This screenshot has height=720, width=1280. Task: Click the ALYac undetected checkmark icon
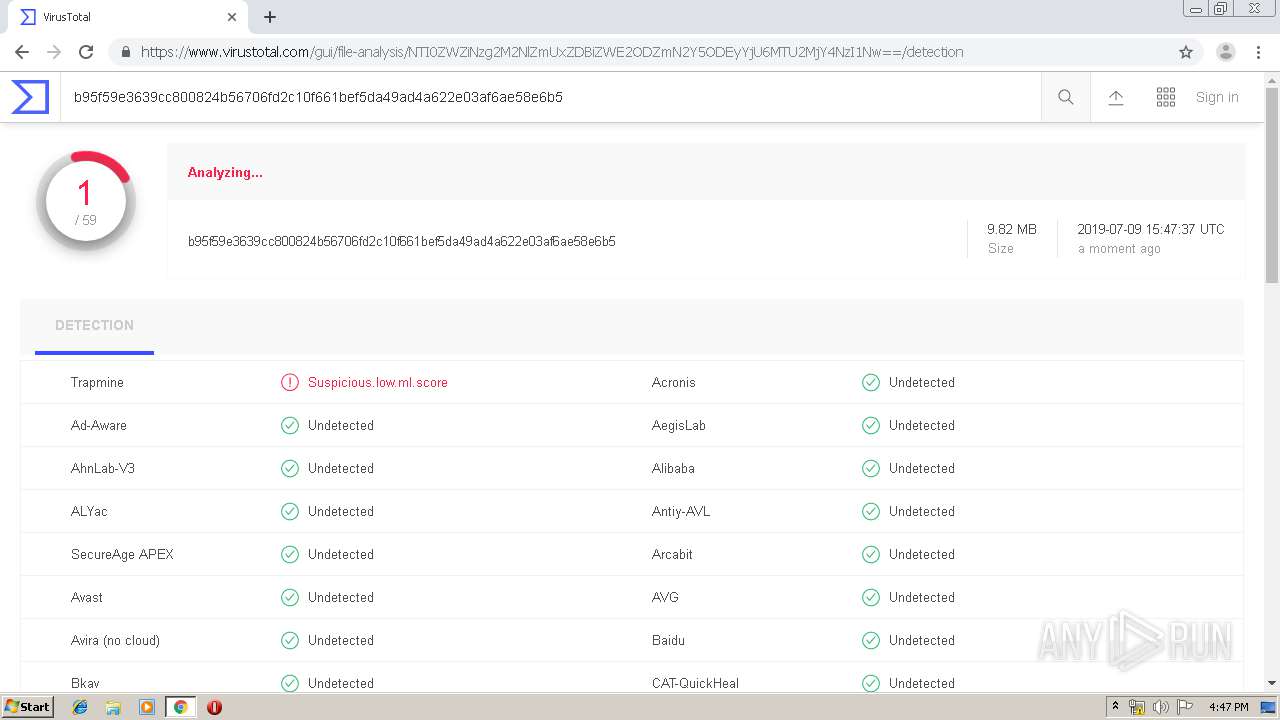[x=290, y=511]
